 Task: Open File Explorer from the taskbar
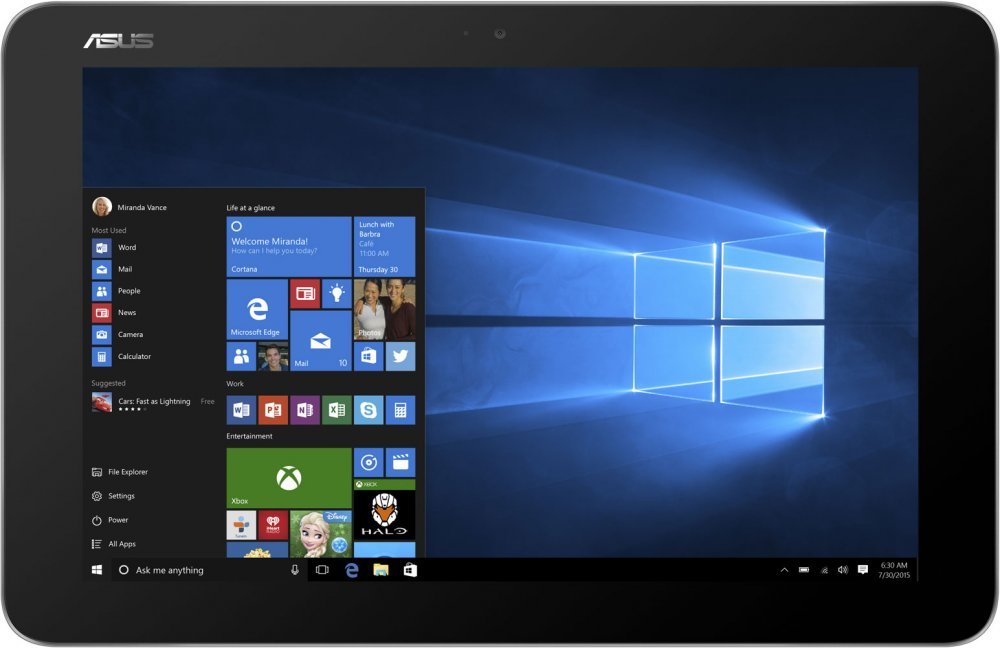[381, 570]
